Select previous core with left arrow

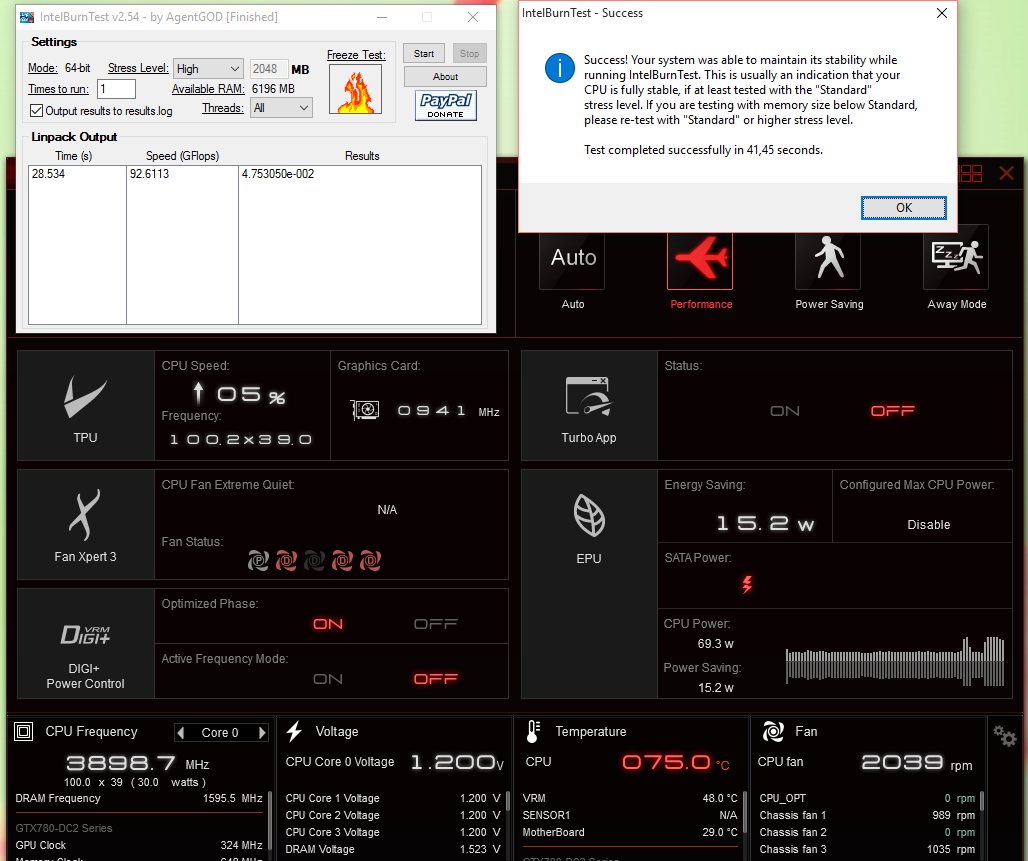(x=182, y=732)
